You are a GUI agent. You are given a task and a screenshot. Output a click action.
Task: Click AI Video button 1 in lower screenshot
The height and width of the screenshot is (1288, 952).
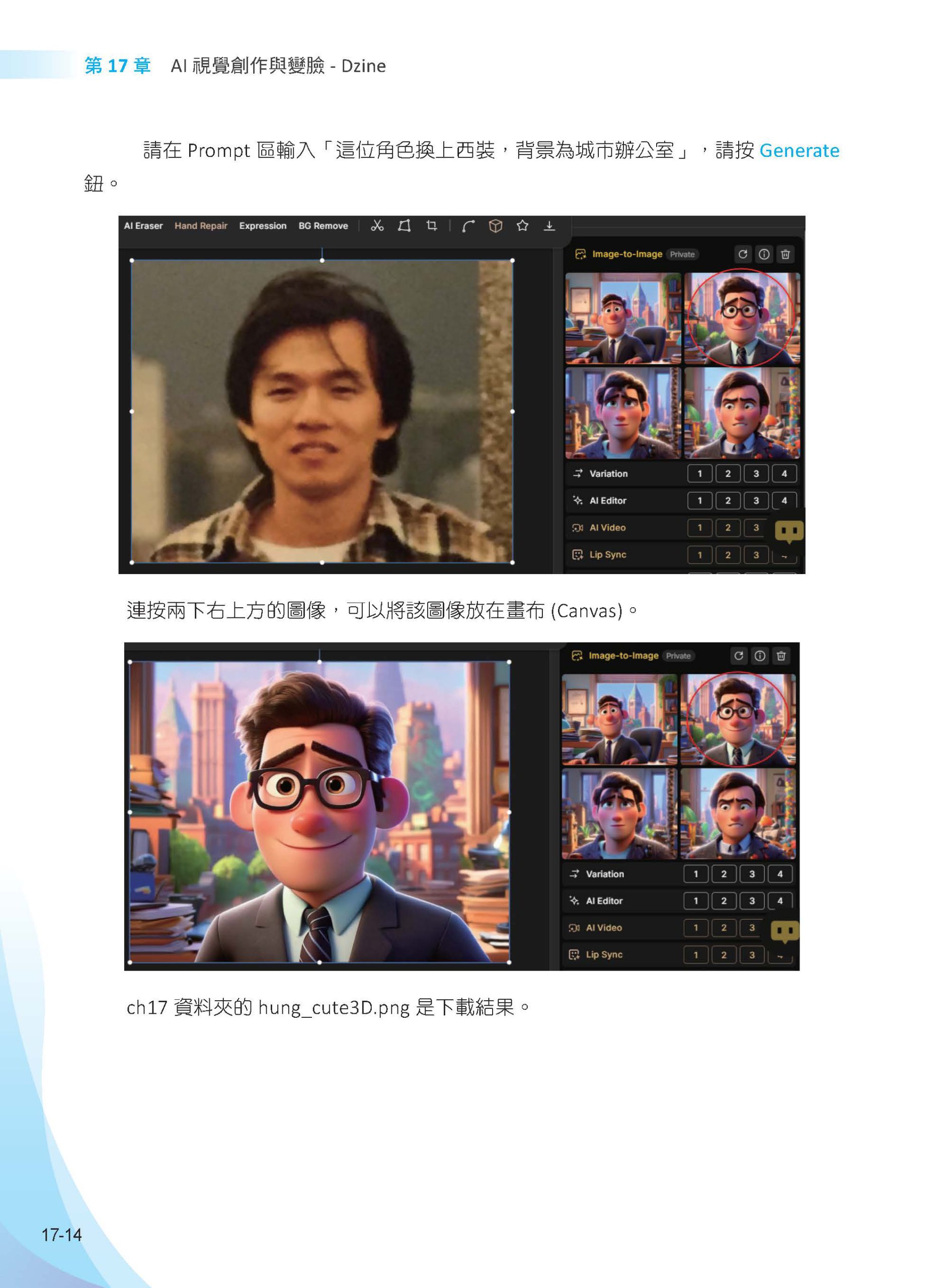click(695, 928)
